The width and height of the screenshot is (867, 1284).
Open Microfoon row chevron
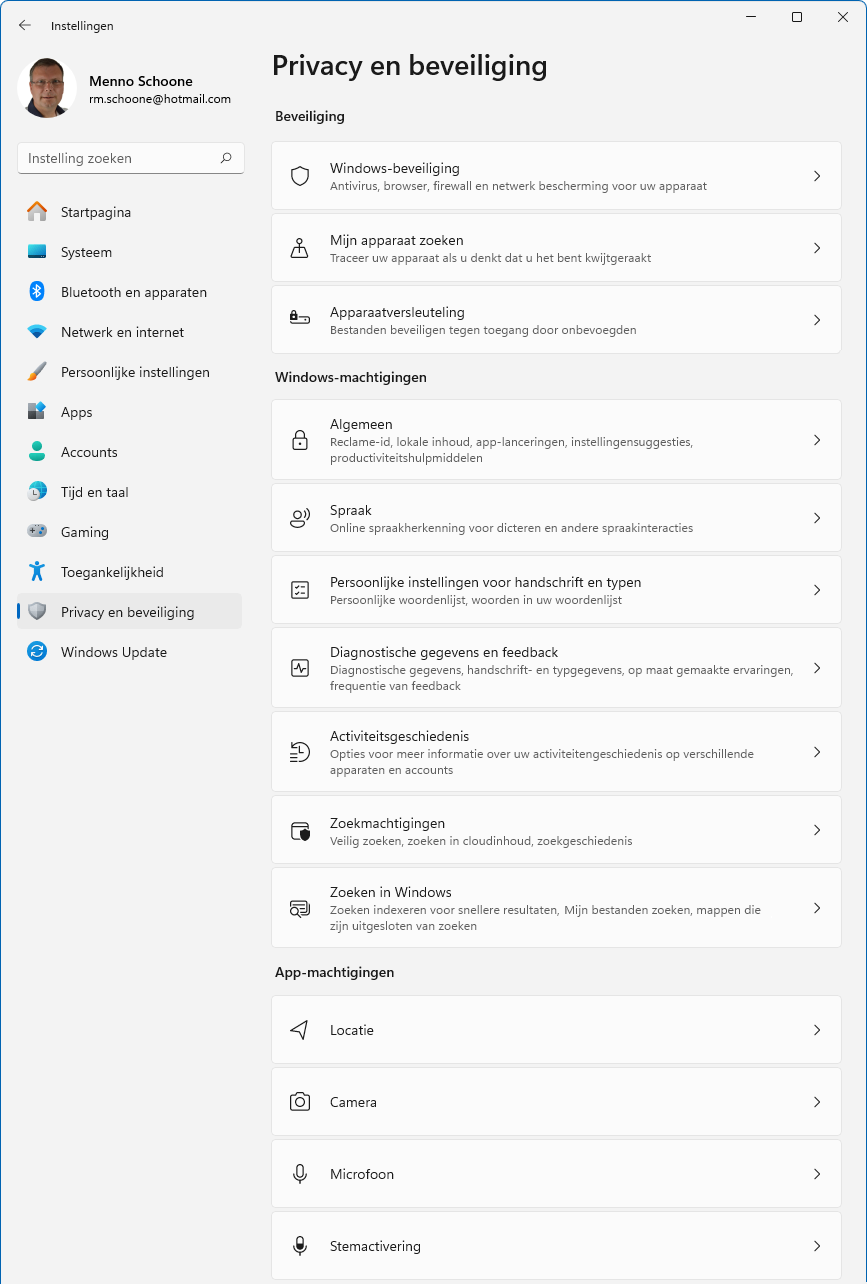[x=817, y=1174]
